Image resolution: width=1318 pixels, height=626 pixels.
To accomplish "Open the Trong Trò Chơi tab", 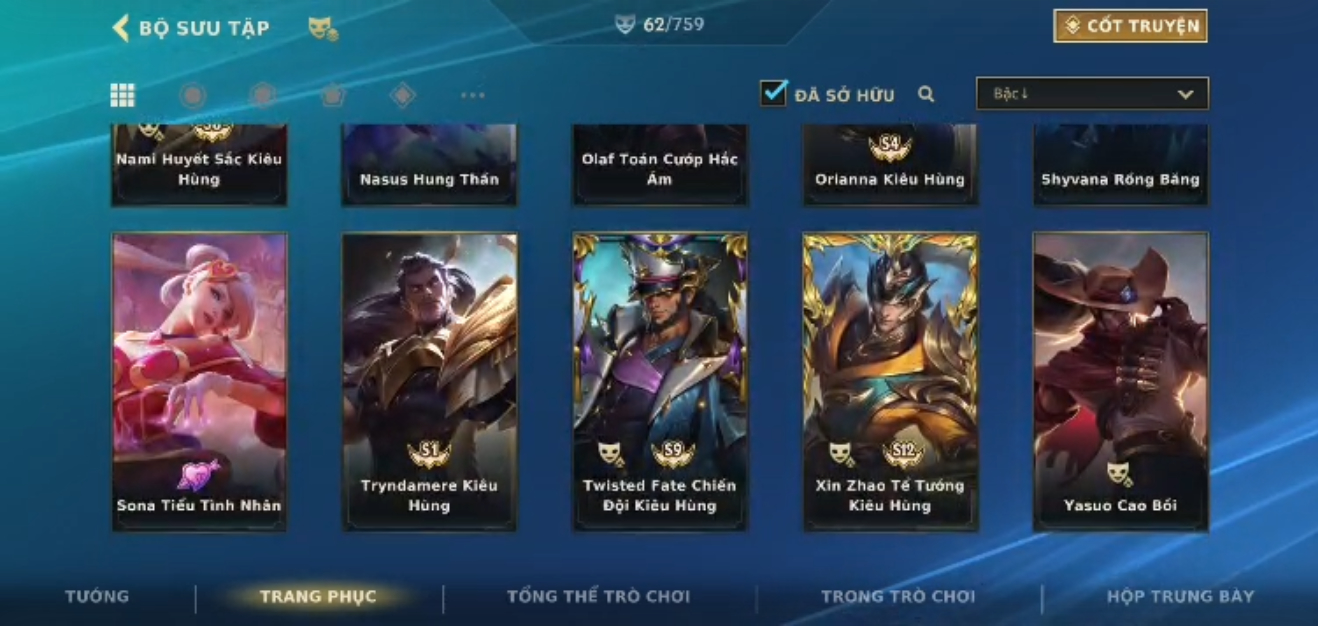I will (897, 596).
